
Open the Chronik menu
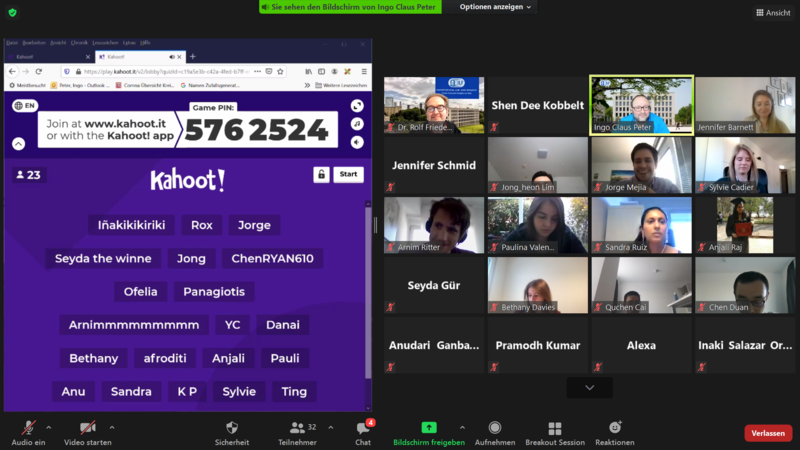coord(79,43)
